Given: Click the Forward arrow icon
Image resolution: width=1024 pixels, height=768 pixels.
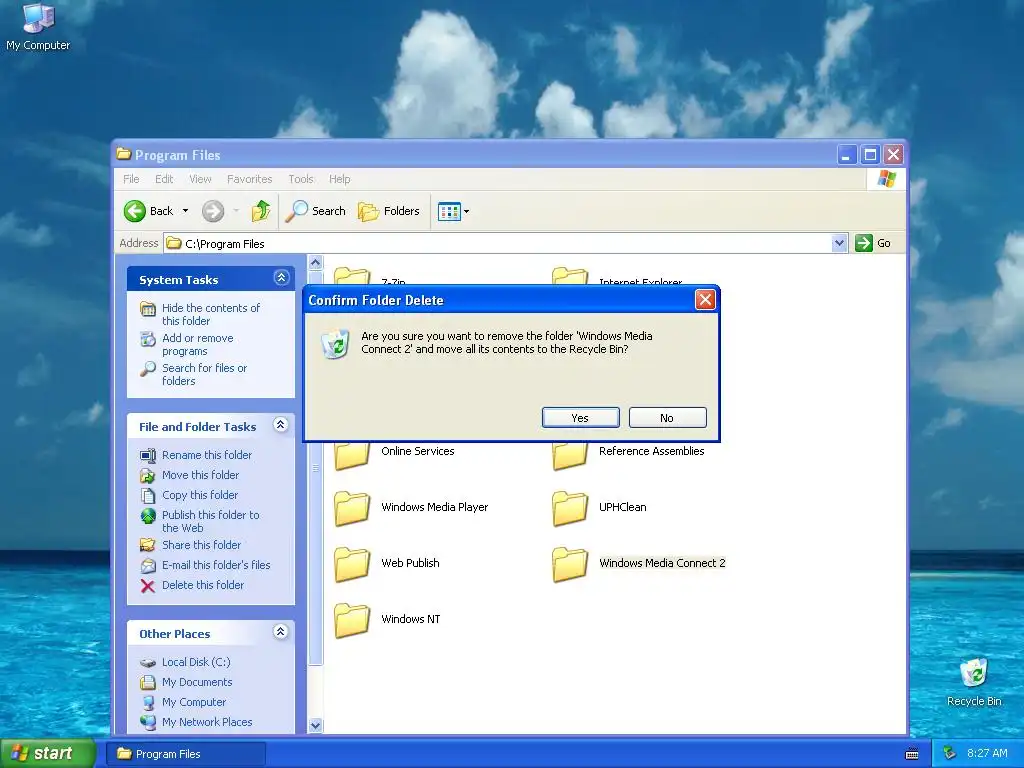Looking at the screenshot, I should [x=213, y=211].
